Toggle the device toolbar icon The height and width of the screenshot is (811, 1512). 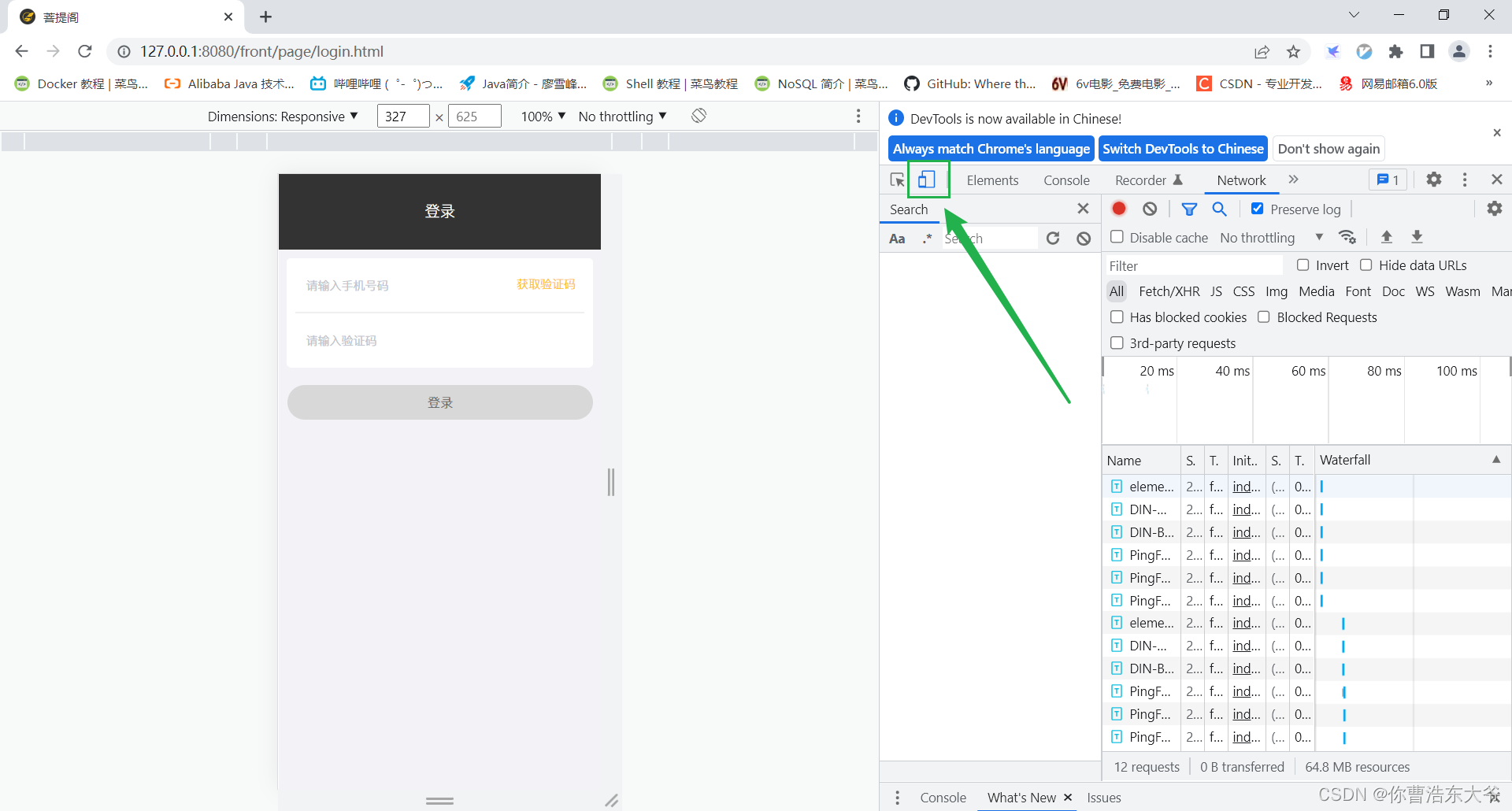(x=927, y=180)
